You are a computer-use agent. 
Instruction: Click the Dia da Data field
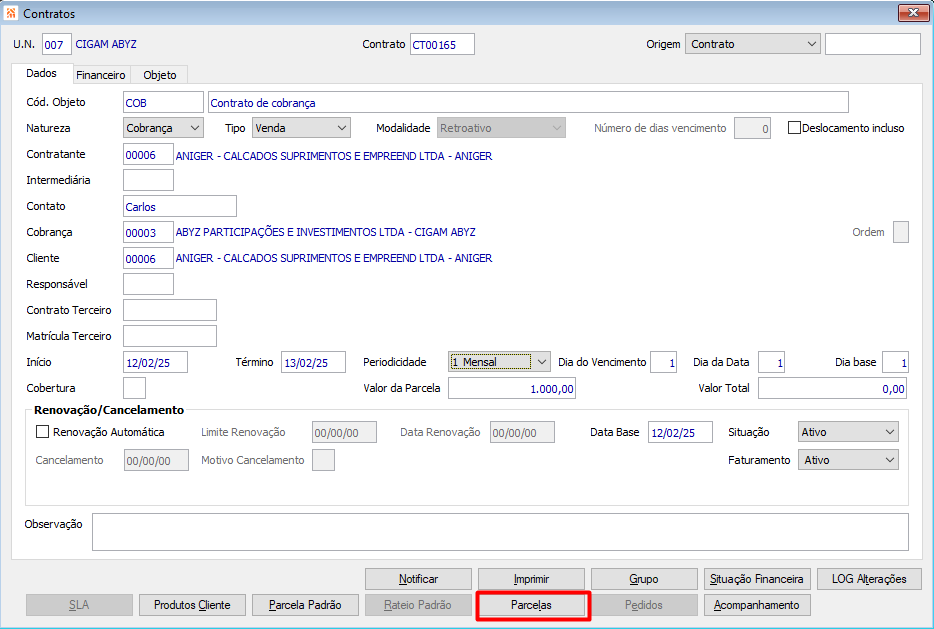point(771,362)
